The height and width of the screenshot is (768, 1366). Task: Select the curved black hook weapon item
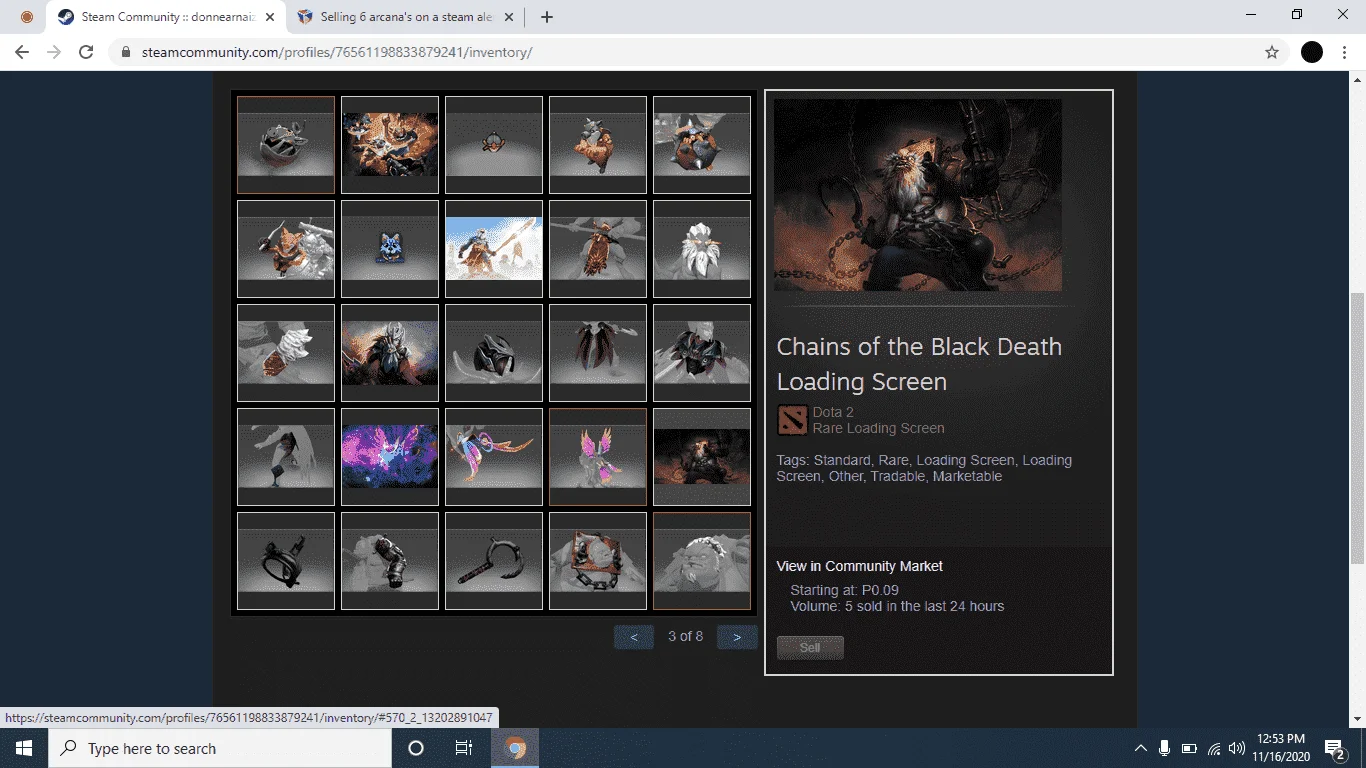pyautogui.click(x=494, y=561)
